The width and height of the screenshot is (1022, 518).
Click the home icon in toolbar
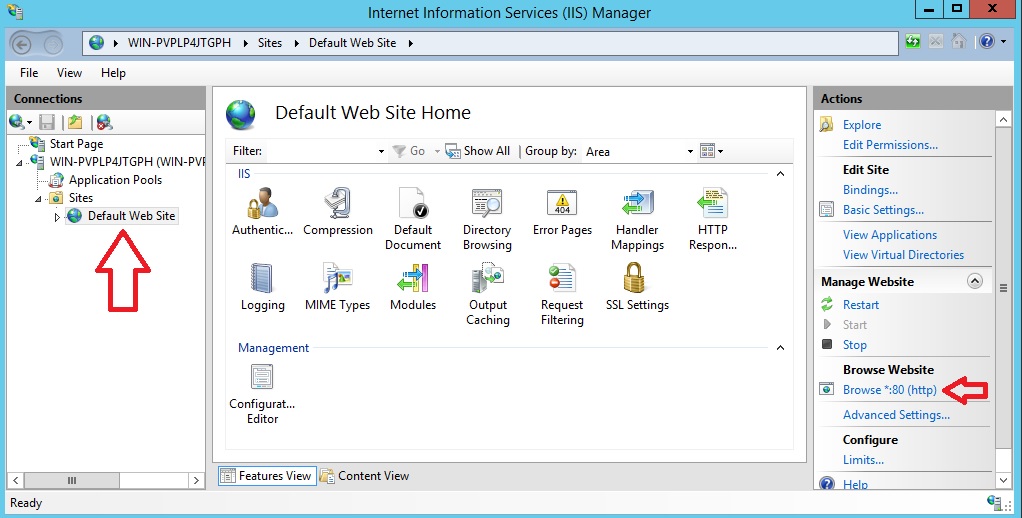[x=958, y=42]
